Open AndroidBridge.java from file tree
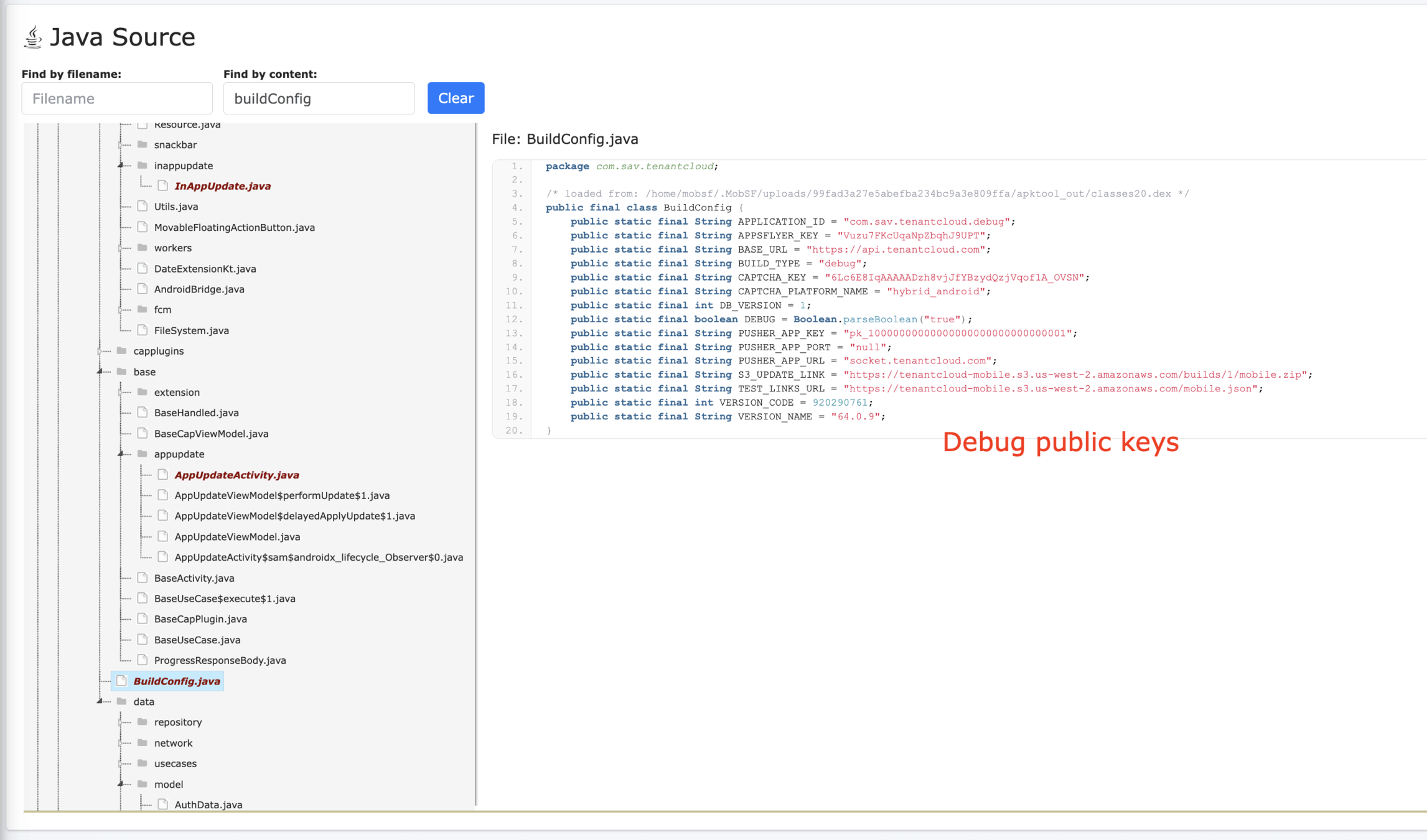 click(199, 289)
